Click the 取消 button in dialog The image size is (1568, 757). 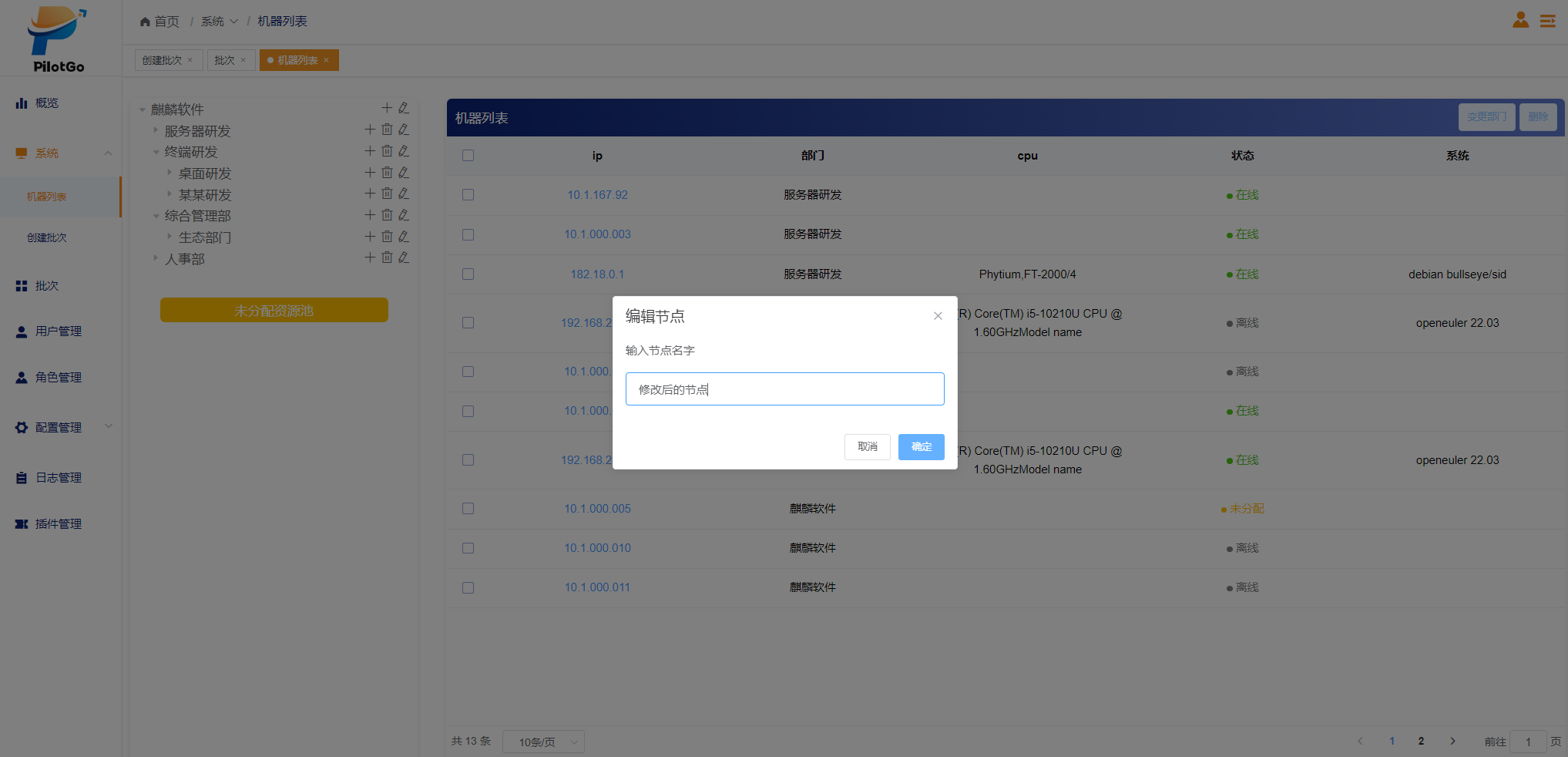pyautogui.click(x=867, y=447)
